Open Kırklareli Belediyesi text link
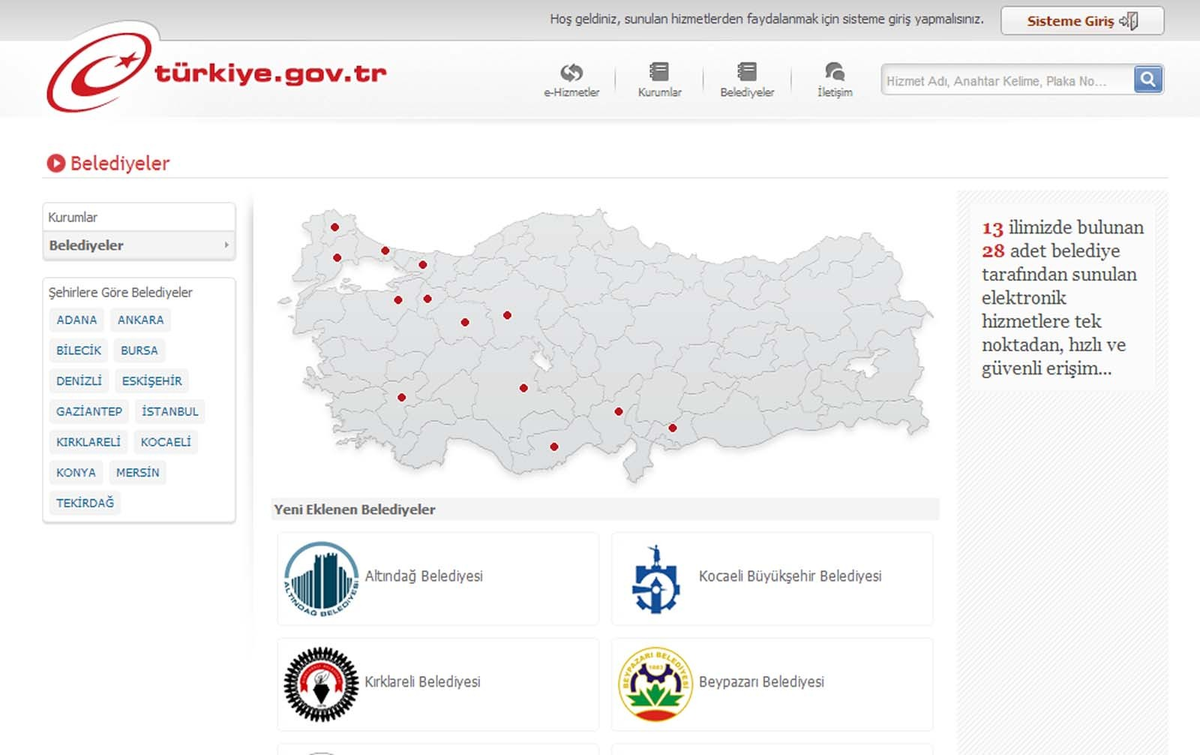 pyautogui.click(x=423, y=682)
